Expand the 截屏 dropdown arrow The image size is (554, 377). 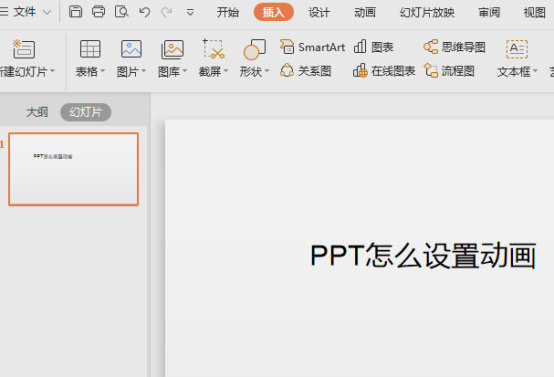coord(226,71)
